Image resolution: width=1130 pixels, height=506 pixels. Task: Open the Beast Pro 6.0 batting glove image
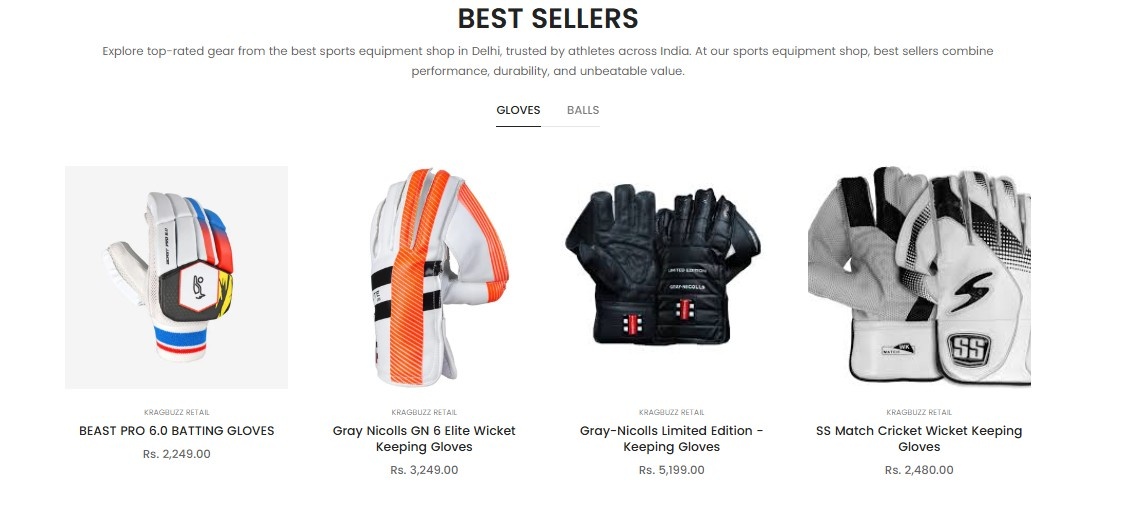click(x=177, y=278)
